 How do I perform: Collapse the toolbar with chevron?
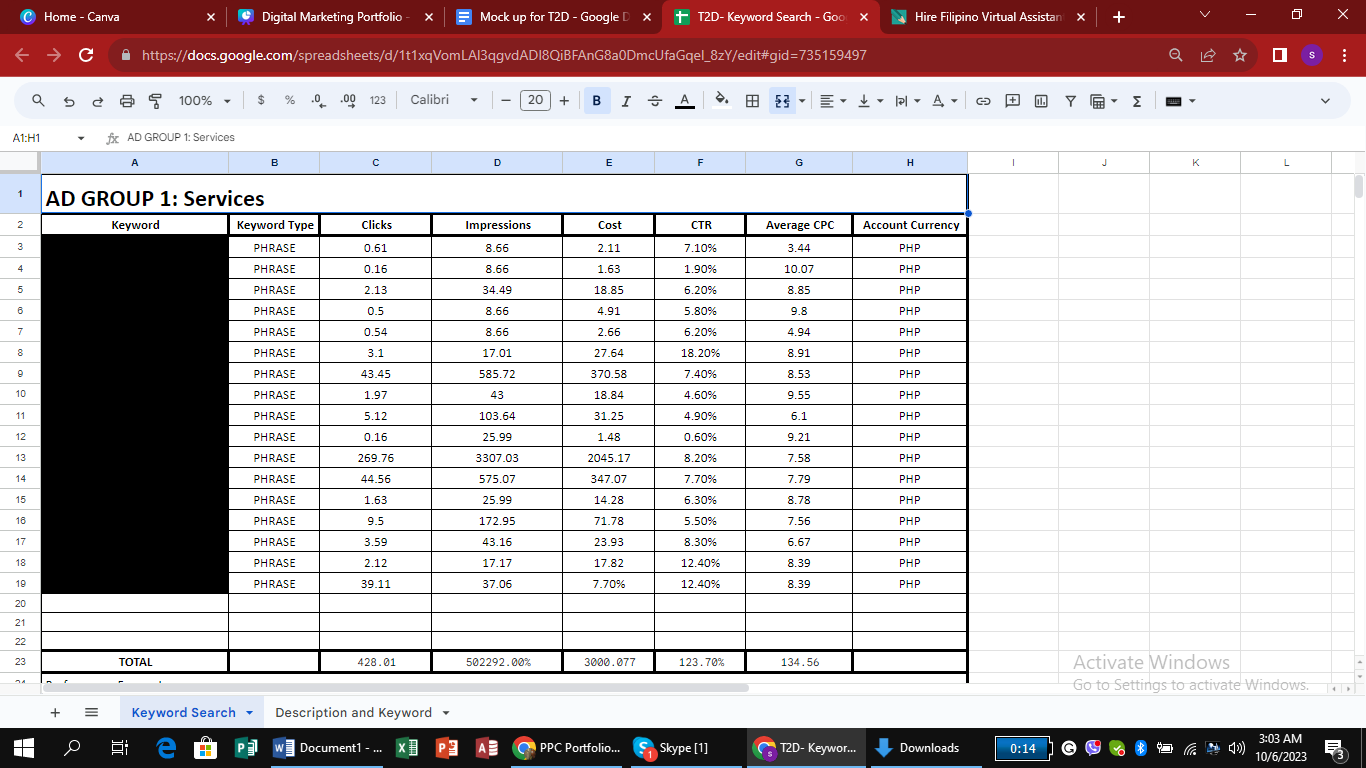(1326, 101)
